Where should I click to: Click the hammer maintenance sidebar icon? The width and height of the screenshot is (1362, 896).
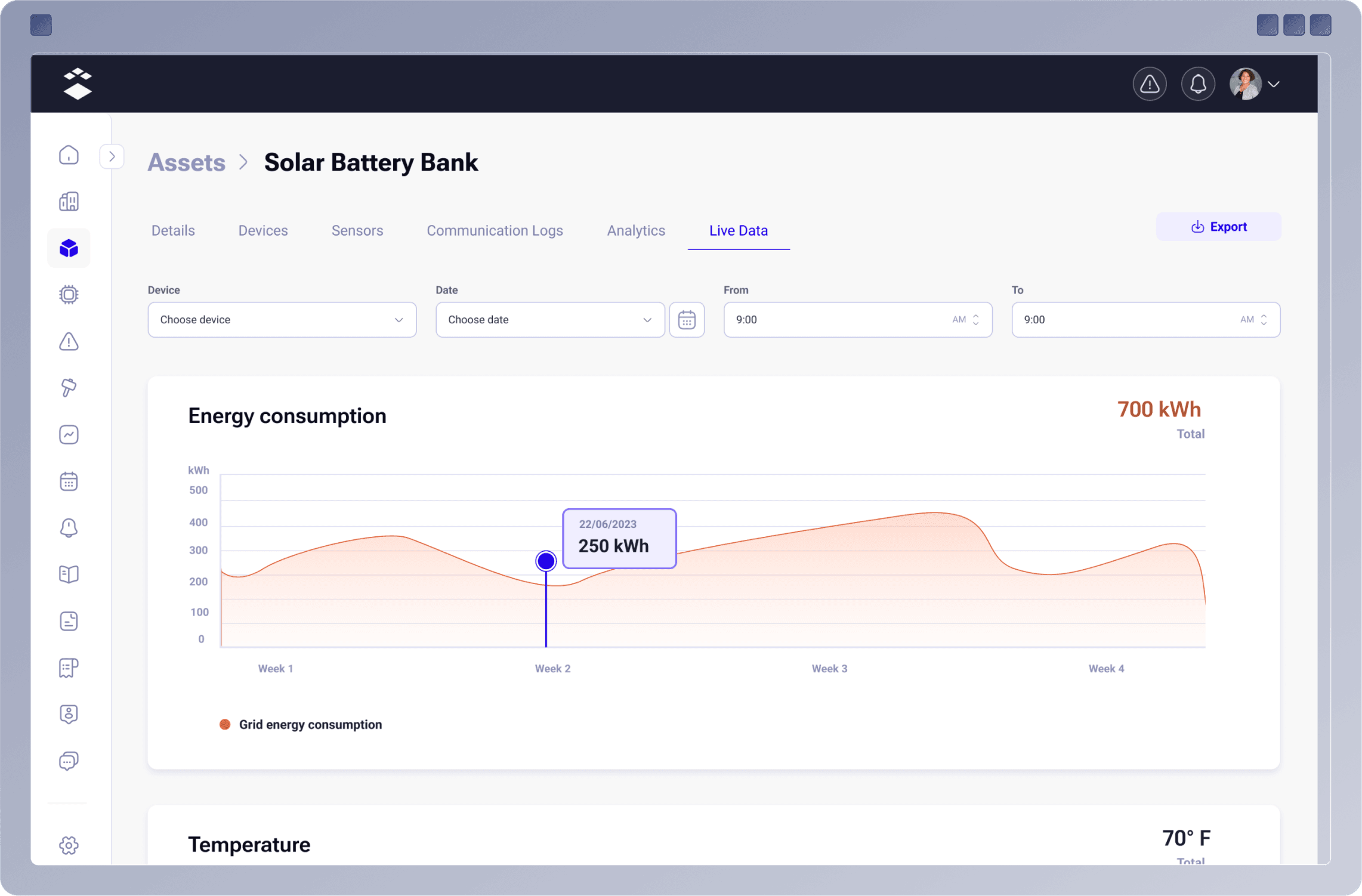69,388
